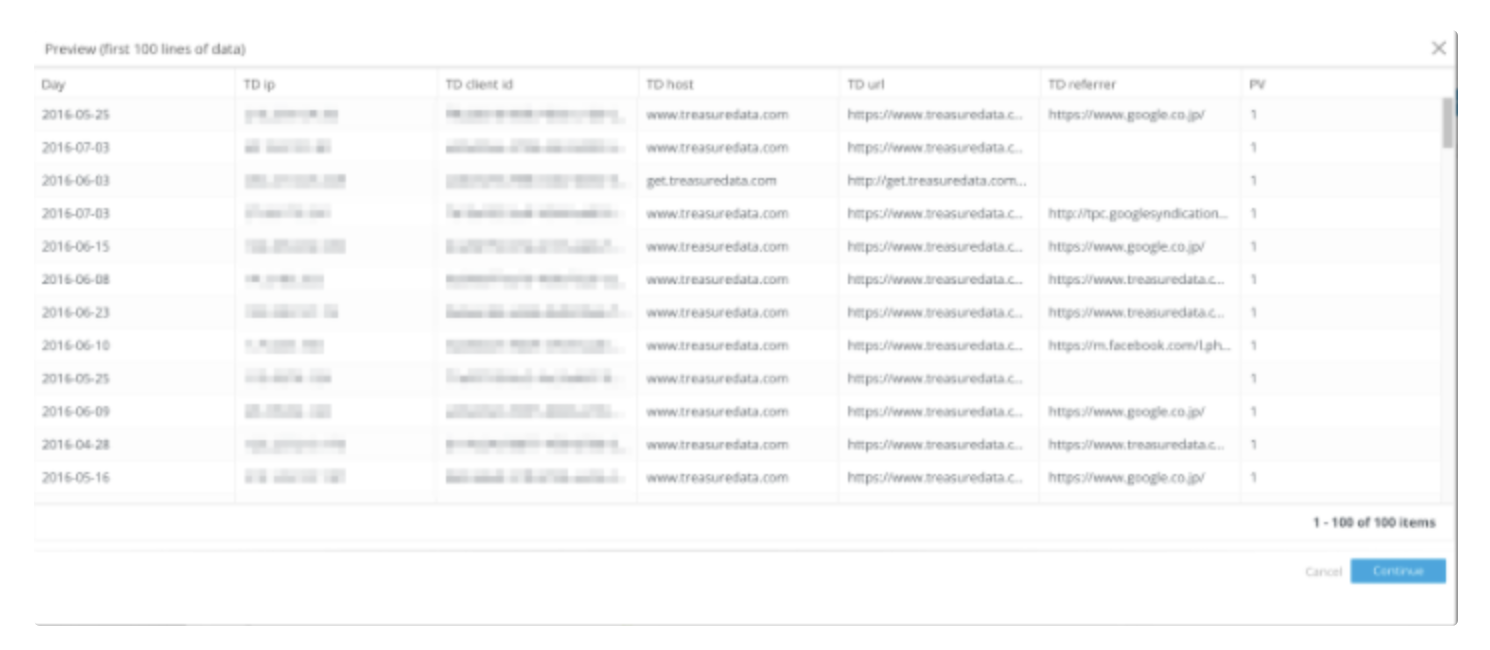This screenshot has width=1490, height=650.
Task: Click the 2016-04-28 date cell
Action: click(x=76, y=445)
